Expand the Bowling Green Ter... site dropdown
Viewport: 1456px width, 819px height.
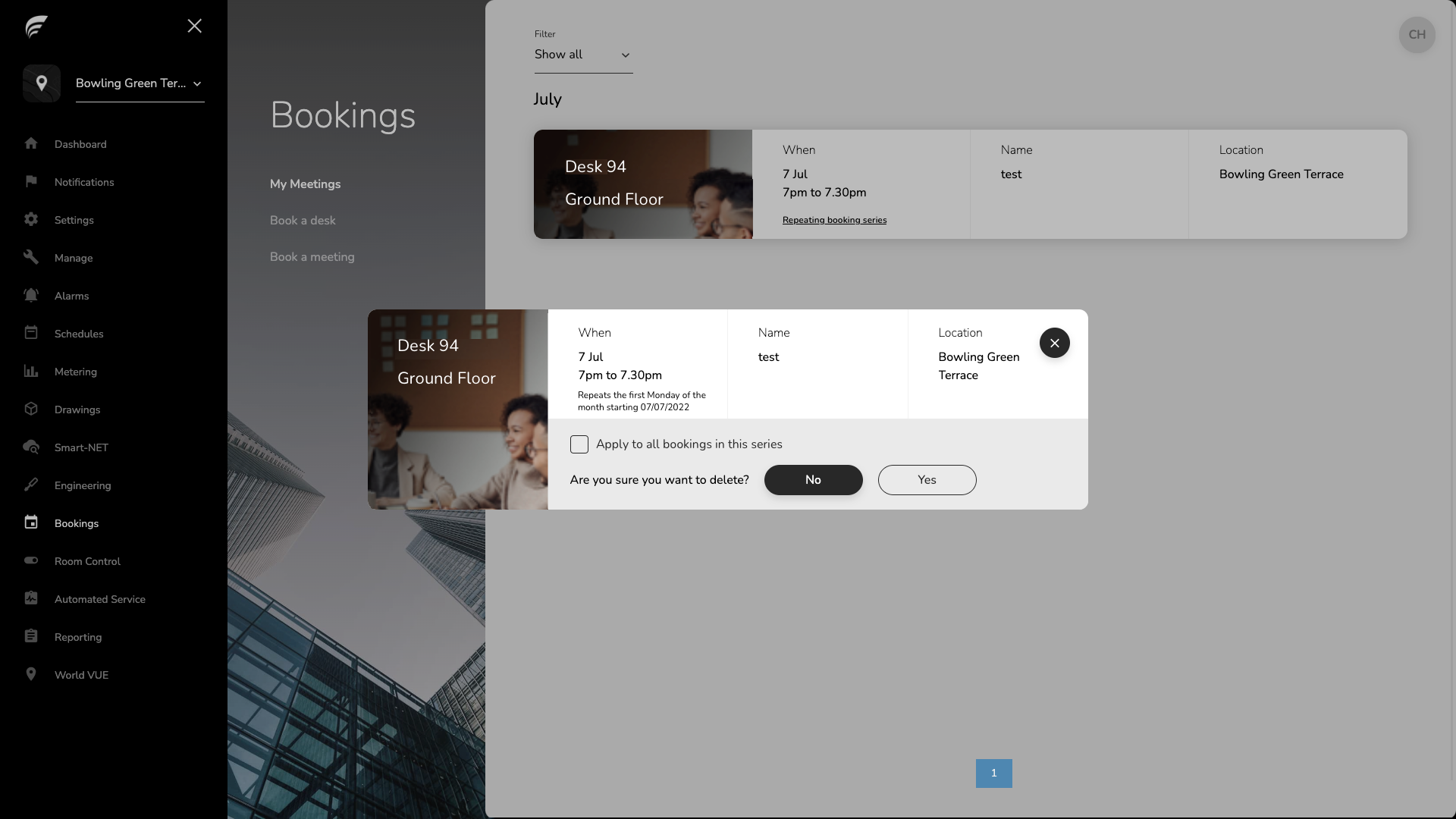pyautogui.click(x=140, y=83)
